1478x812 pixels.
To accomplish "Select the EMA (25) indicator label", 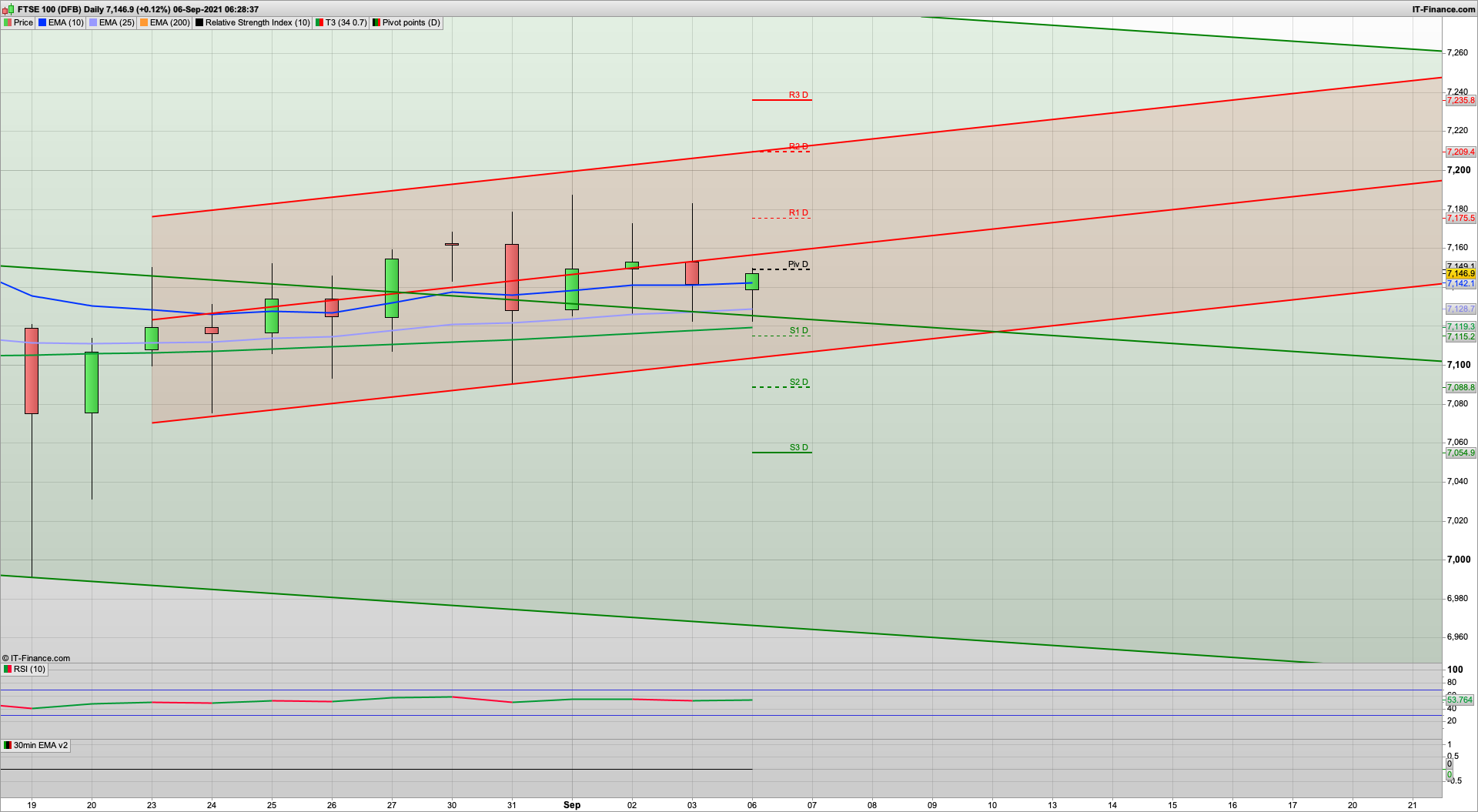I will pos(112,22).
